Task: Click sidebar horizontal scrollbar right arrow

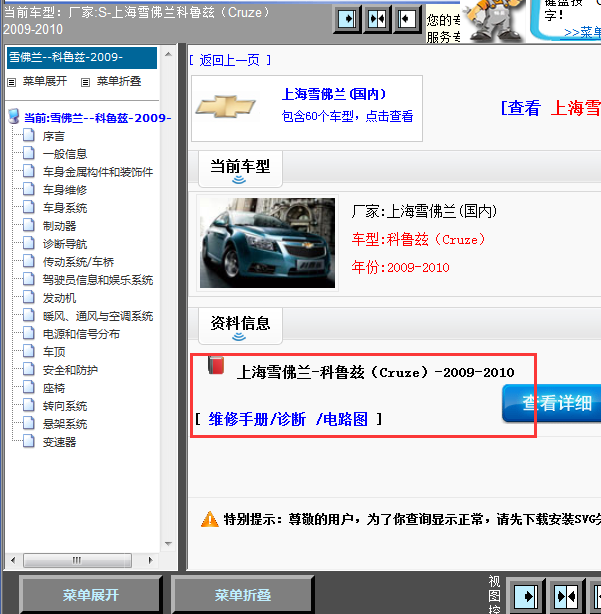Action: pyautogui.click(x=150, y=560)
